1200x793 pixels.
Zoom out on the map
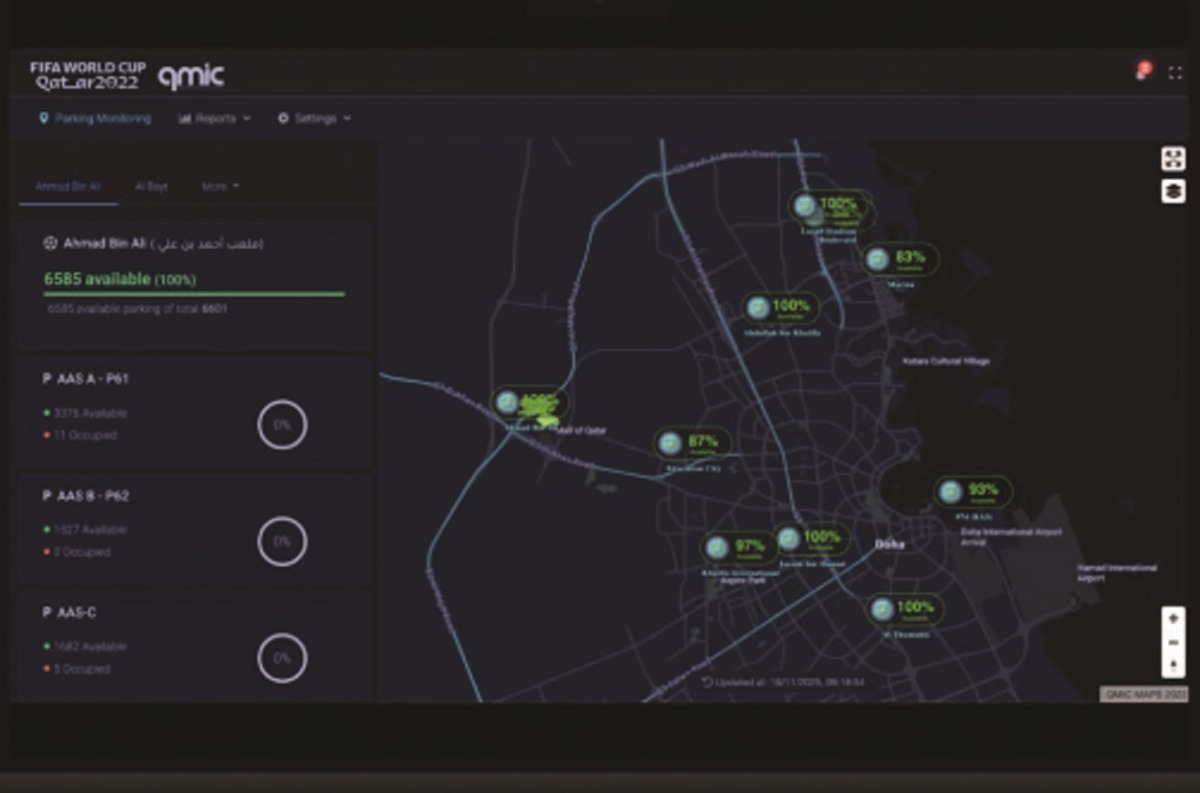(x=1173, y=642)
